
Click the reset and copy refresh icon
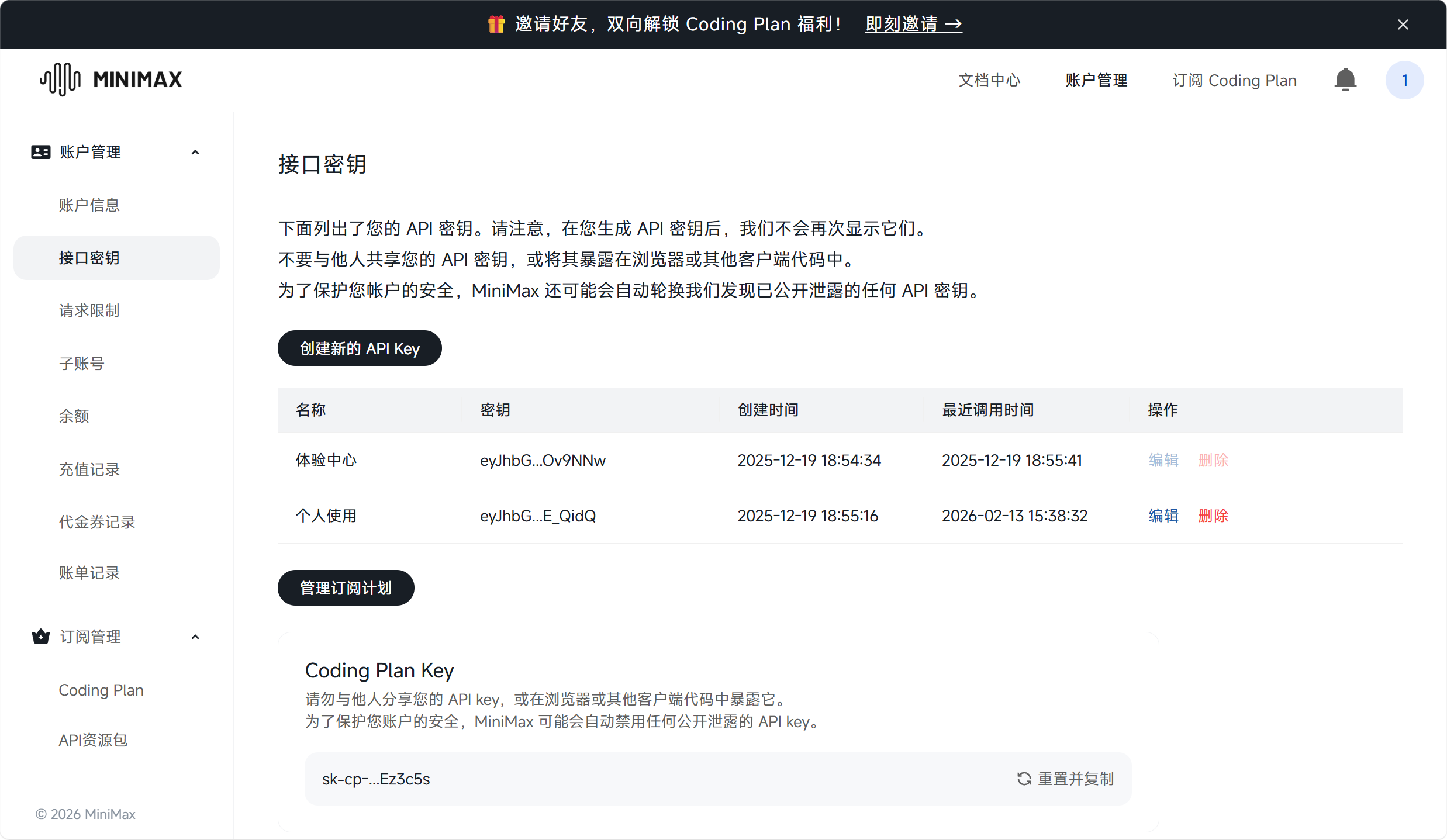[1024, 779]
